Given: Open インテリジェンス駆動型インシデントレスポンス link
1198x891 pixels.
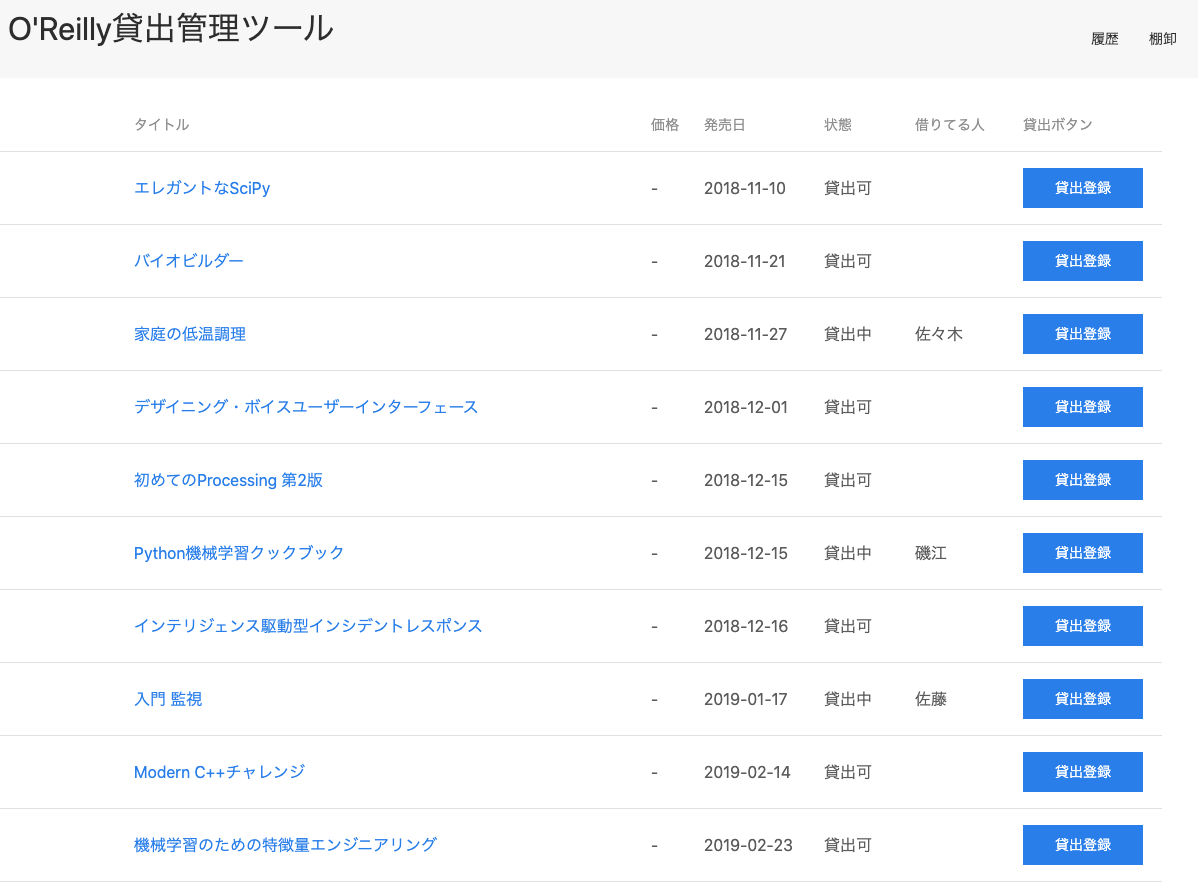Looking at the screenshot, I should [308, 626].
